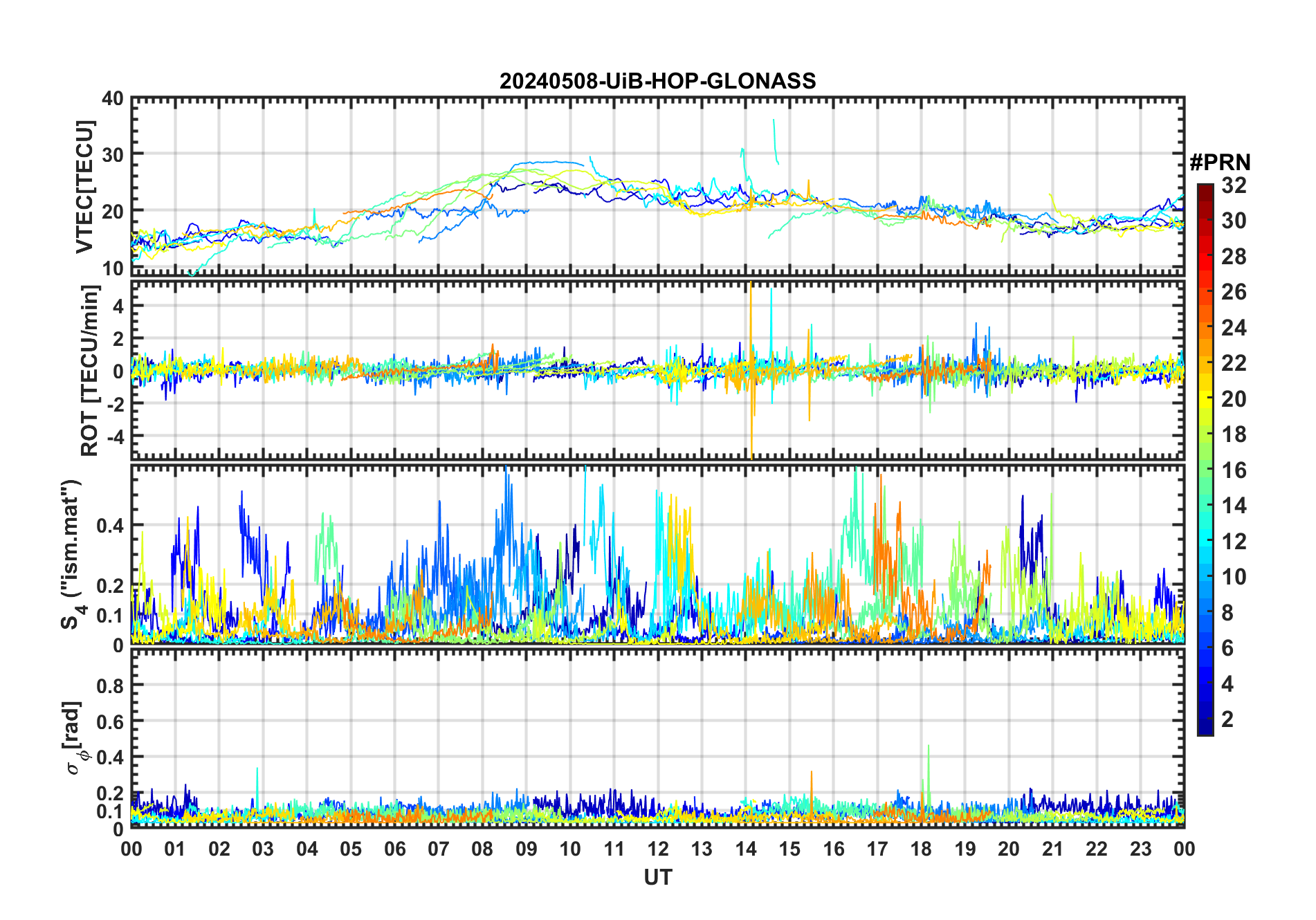Click the colorbar tick label 12
The image size is (1316, 920).
[x=1234, y=541]
